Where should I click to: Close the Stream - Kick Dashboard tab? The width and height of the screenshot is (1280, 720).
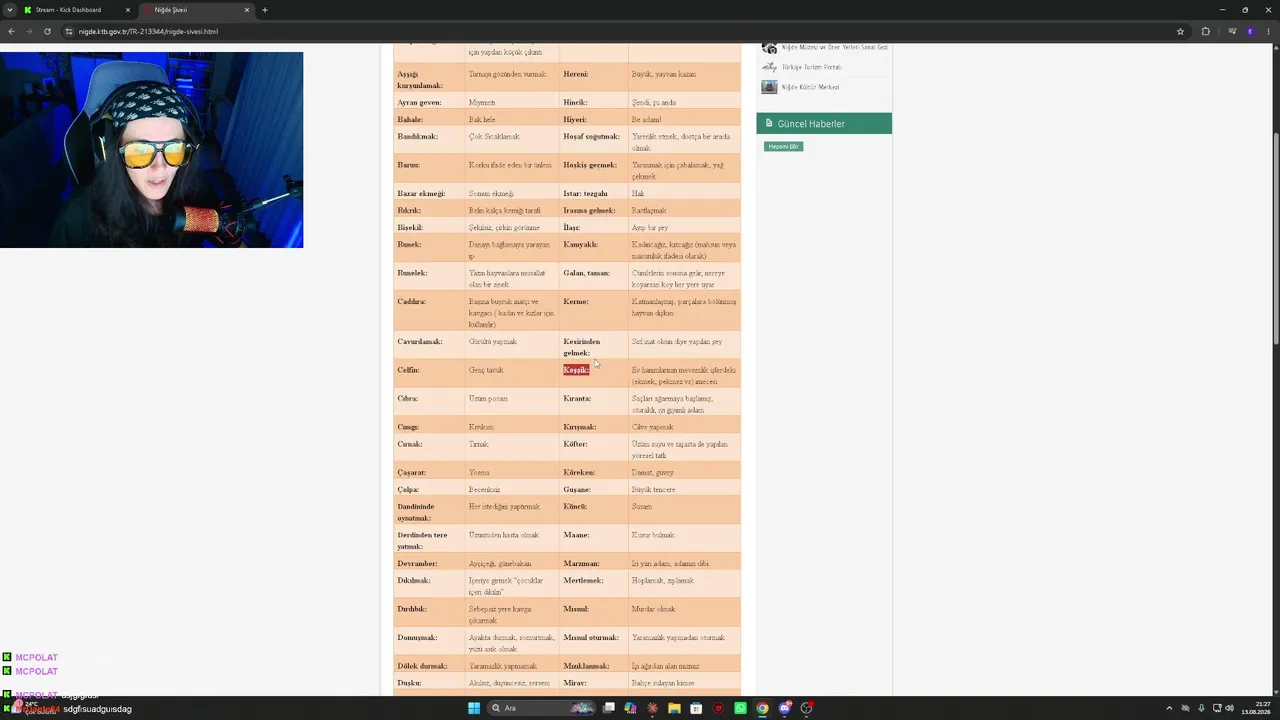pyautogui.click(x=127, y=10)
